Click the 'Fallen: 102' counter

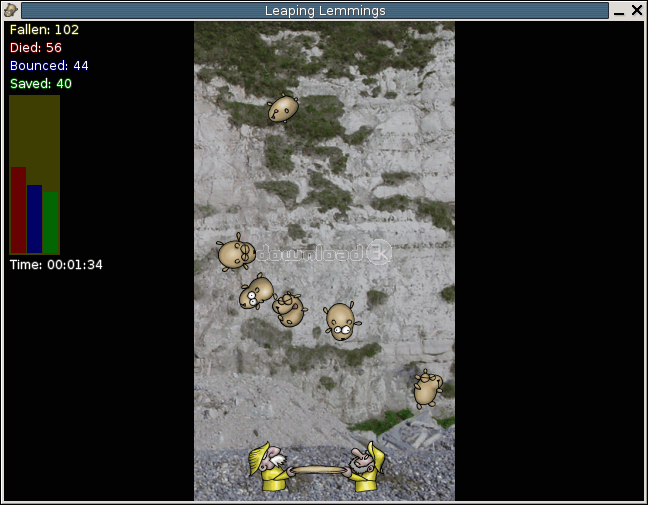click(x=44, y=30)
